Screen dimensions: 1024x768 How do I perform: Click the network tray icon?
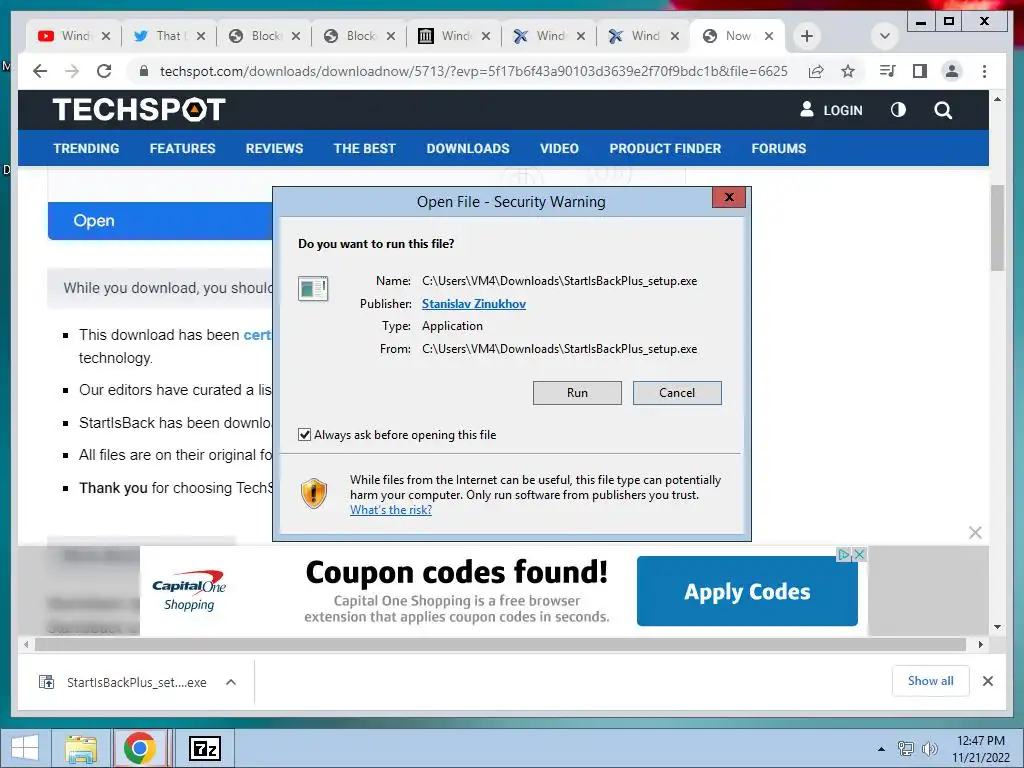tap(906, 748)
